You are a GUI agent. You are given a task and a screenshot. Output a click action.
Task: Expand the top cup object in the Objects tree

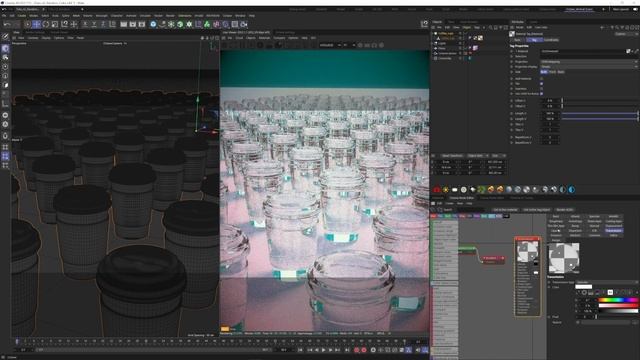pos(433,33)
